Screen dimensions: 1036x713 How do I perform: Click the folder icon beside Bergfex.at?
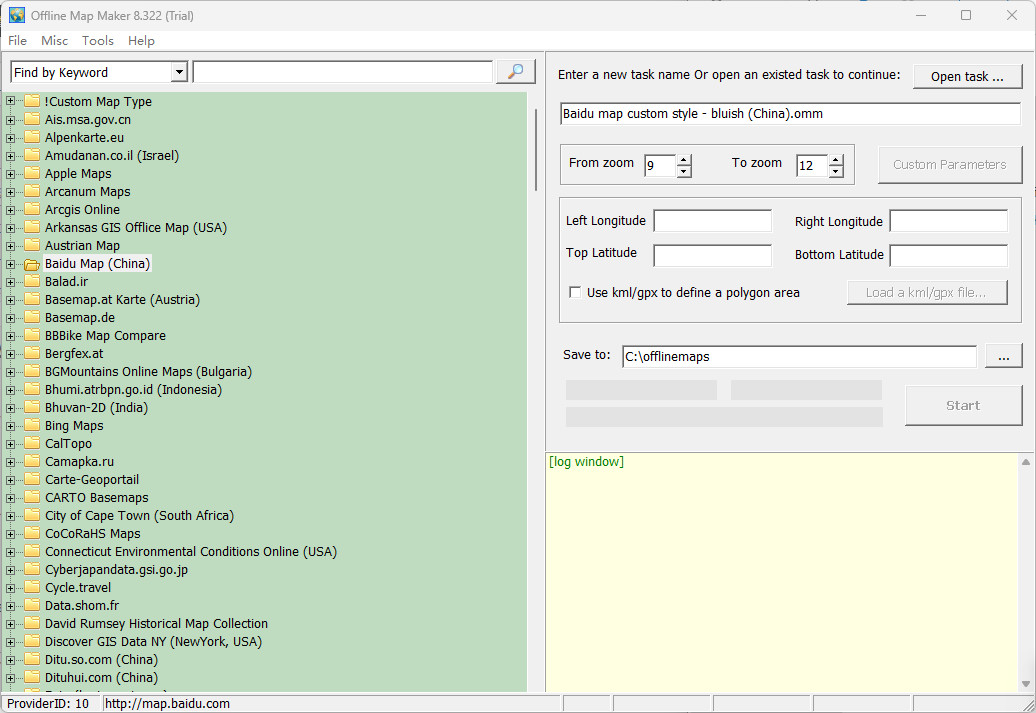click(32, 354)
